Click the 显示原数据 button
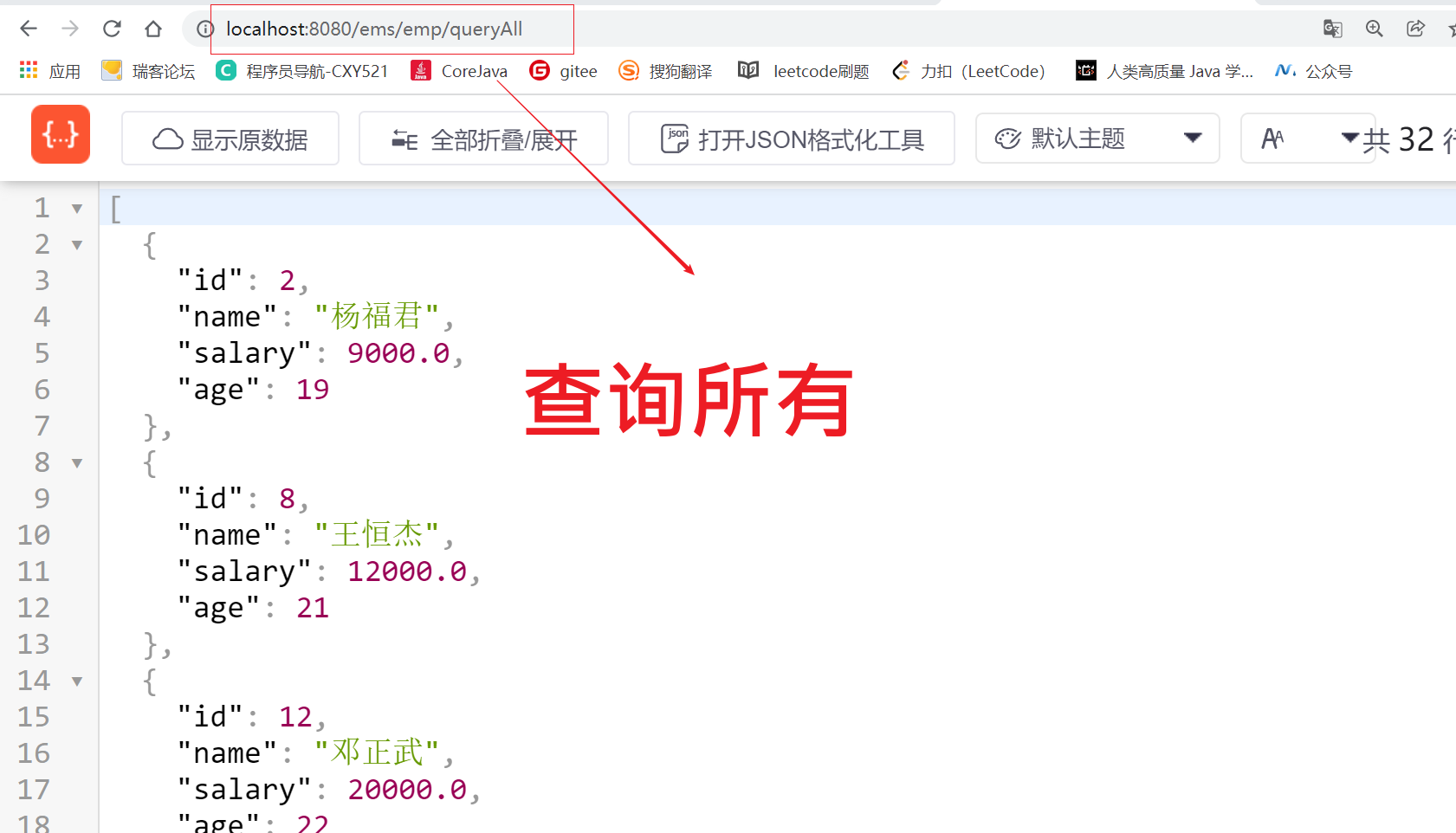Viewport: 1456px width, 833px height. 230,139
